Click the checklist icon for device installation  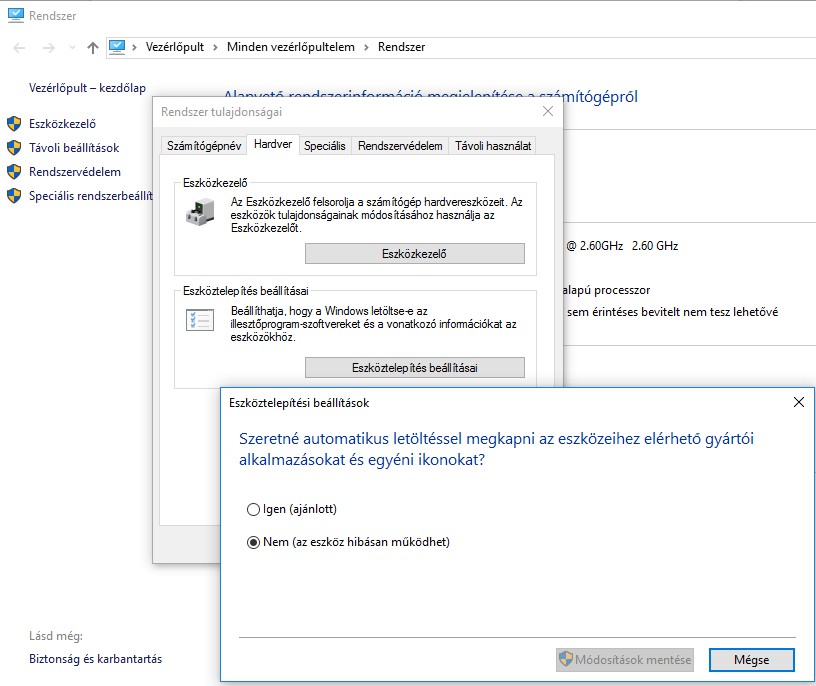pyautogui.click(x=200, y=320)
